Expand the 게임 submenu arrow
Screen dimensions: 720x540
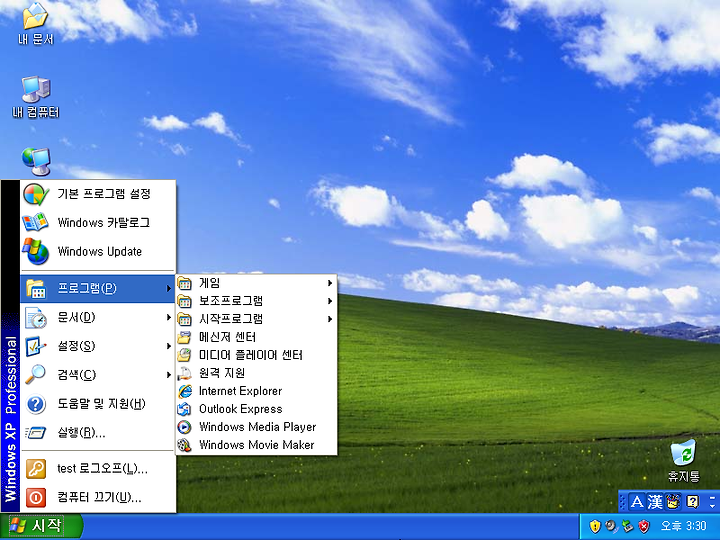coord(330,283)
